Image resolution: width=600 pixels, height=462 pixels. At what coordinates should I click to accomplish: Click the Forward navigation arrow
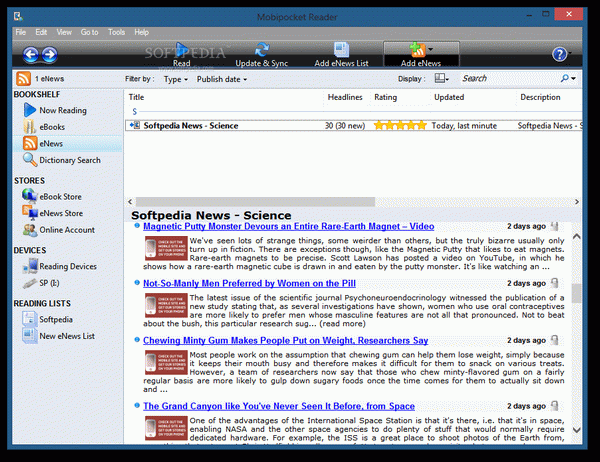pyautogui.click(x=49, y=55)
